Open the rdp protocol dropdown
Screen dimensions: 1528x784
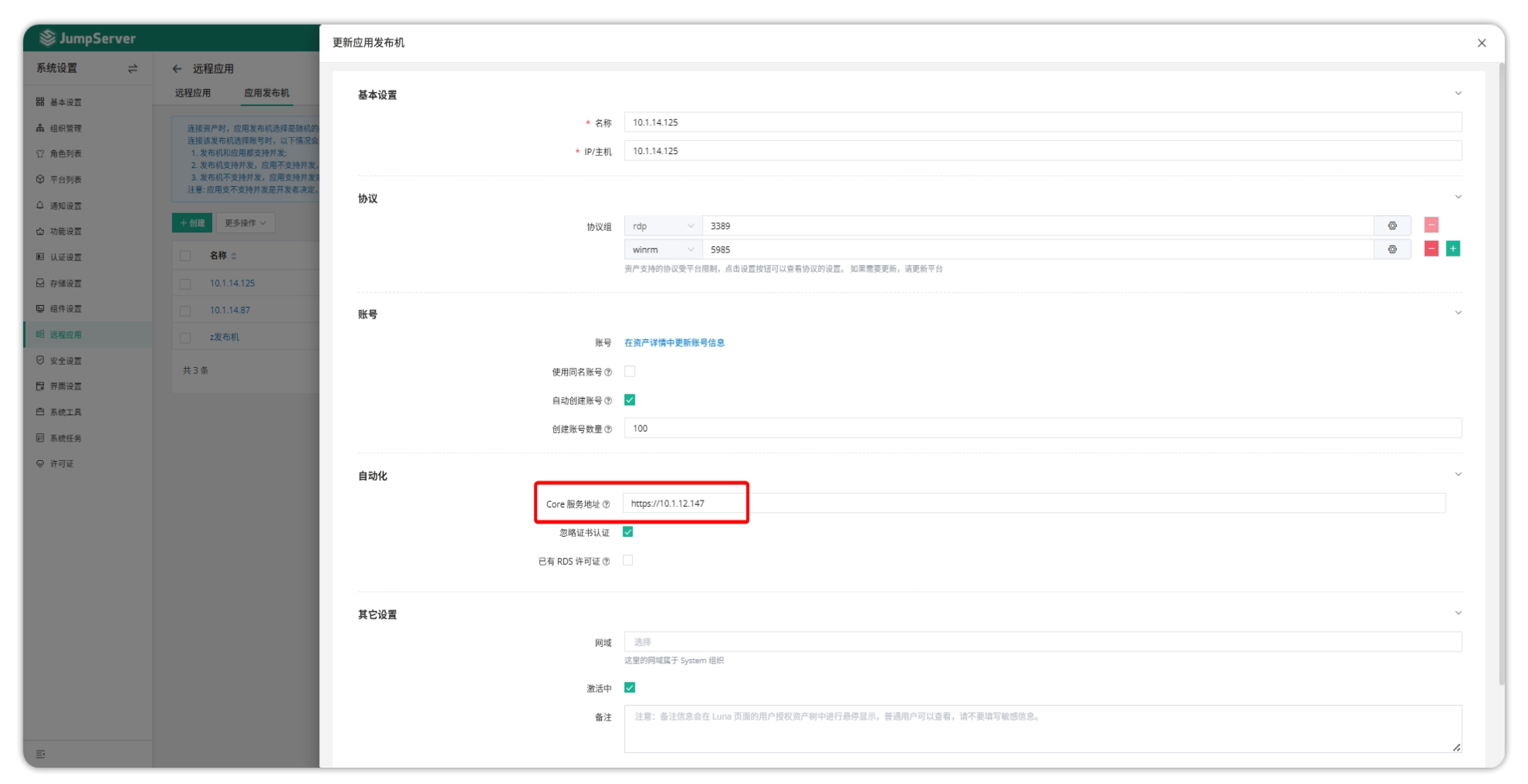tap(662, 226)
